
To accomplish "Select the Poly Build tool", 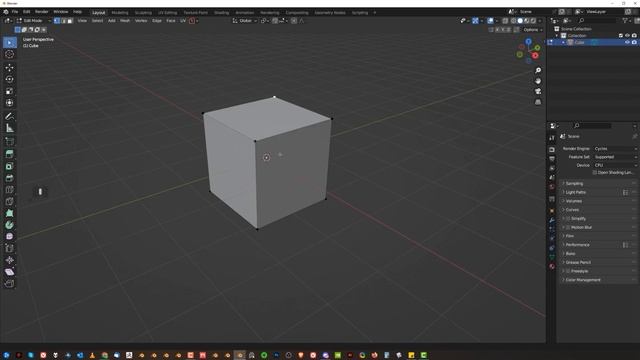I will tap(10, 213).
